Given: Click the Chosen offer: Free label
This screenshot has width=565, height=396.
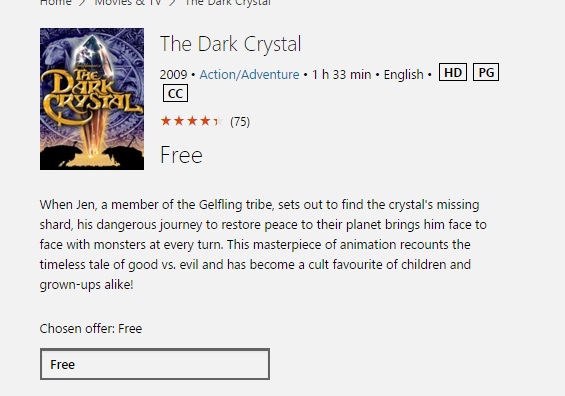Looking at the screenshot, I should pos(91,329).
